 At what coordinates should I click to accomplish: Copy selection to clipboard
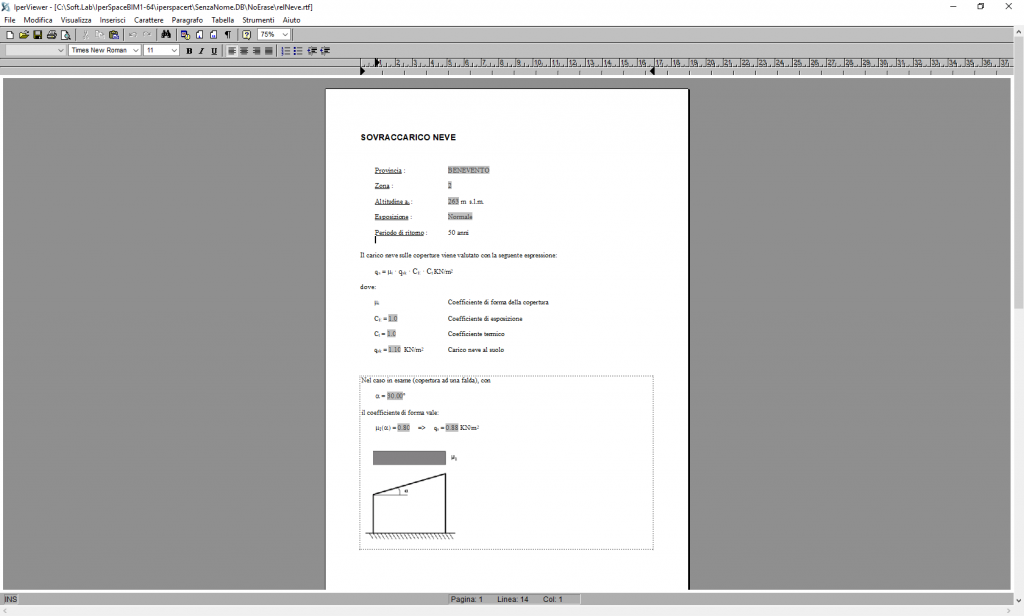coord(99,35)
